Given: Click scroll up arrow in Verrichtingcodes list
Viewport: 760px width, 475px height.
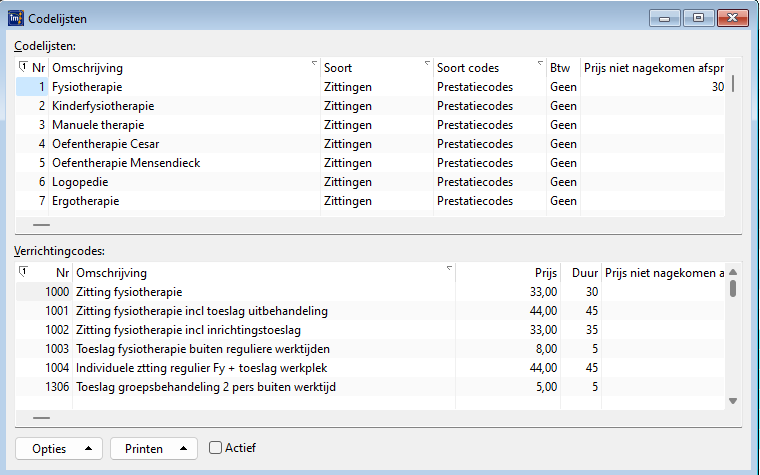Looking at the screenshot, I should tap(733, 272).
